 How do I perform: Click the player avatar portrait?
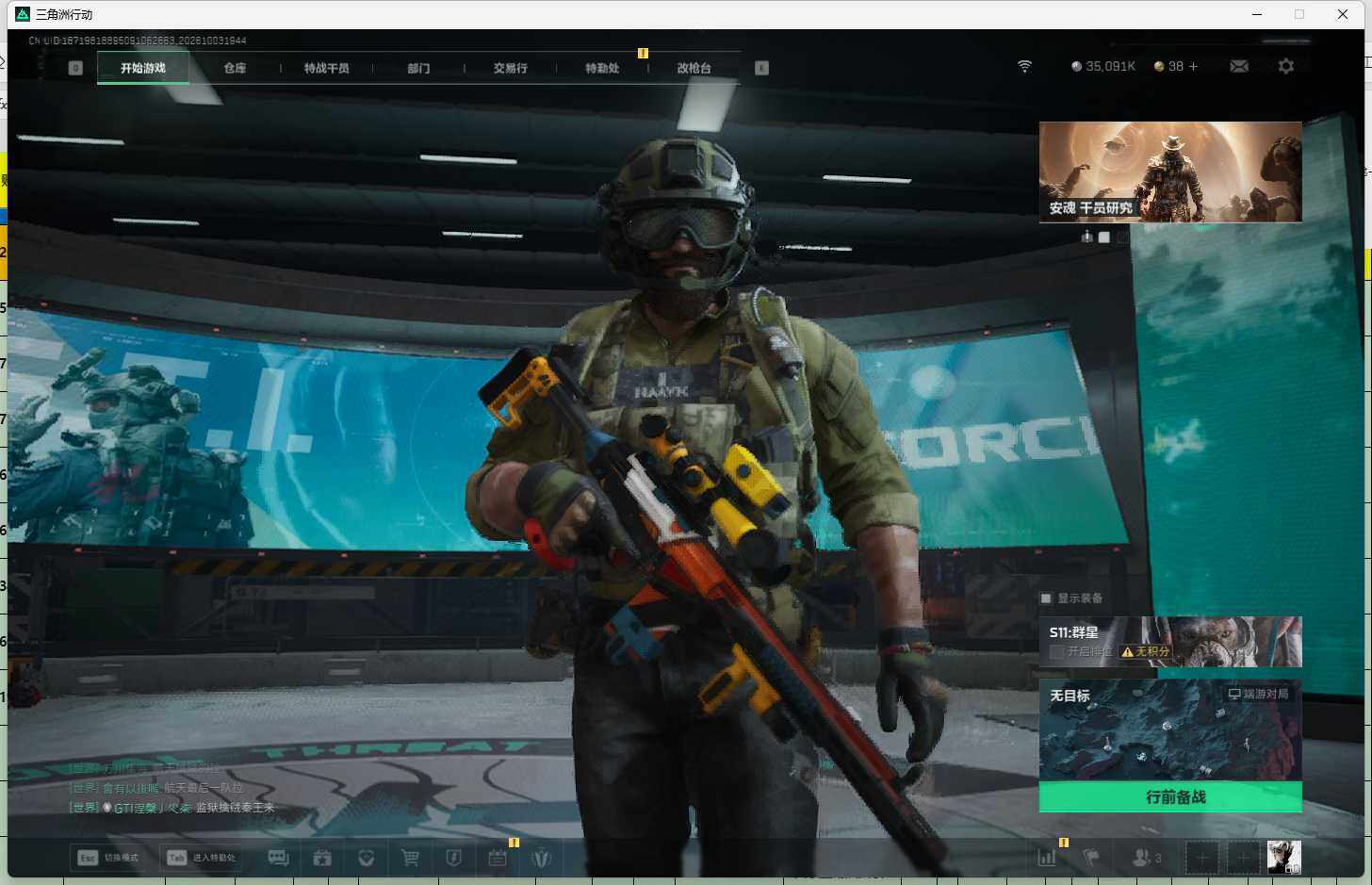pos(1283,857)
